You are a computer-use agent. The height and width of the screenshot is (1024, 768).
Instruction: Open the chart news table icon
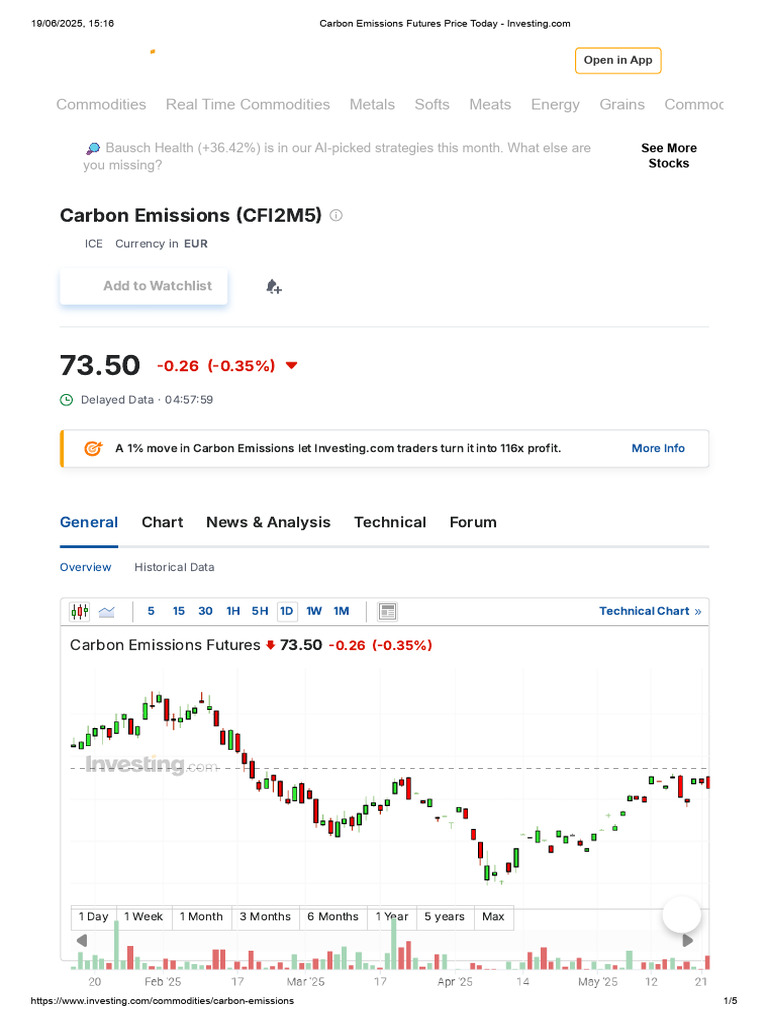(x=387, y=611)
